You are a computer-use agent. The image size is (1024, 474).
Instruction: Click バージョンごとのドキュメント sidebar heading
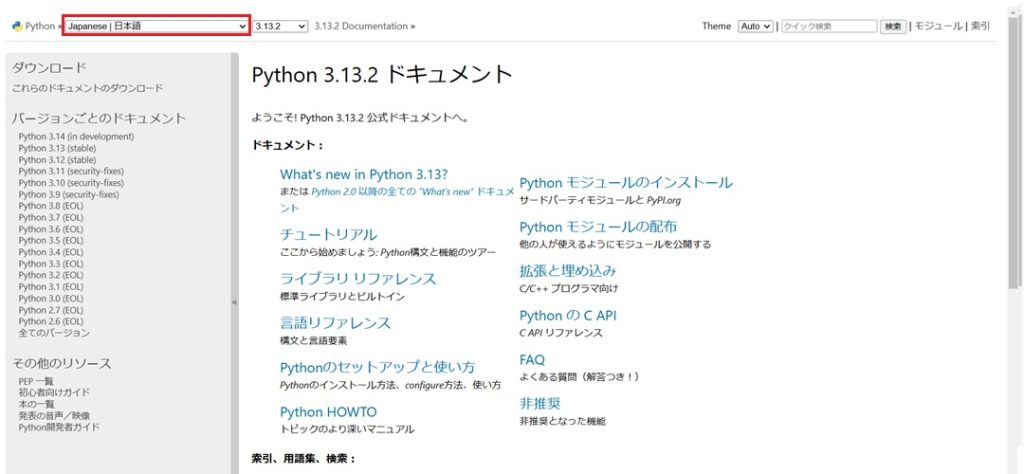click(99, 118)
